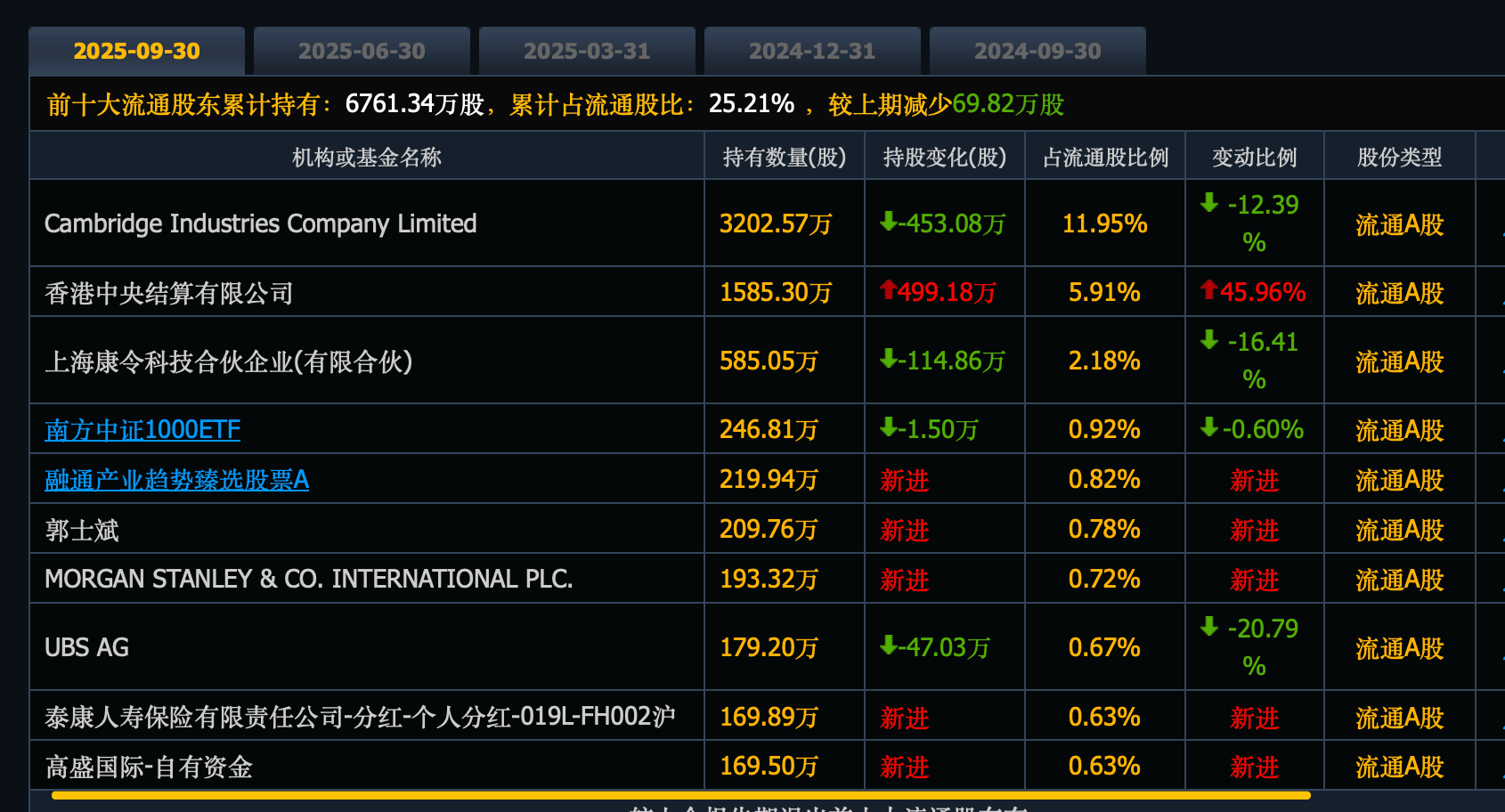
Task: Click the 0.92% float share ratio
Action: 1104,430
